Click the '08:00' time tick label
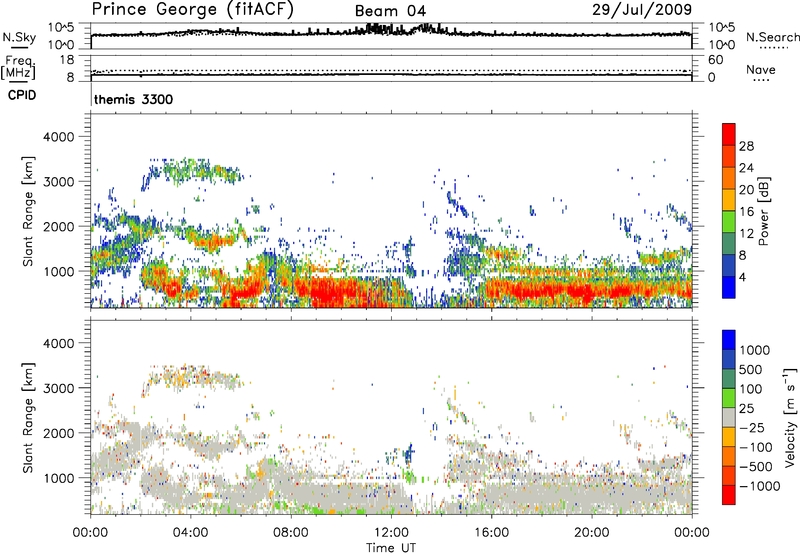The image size is (800, 554). 290,533
